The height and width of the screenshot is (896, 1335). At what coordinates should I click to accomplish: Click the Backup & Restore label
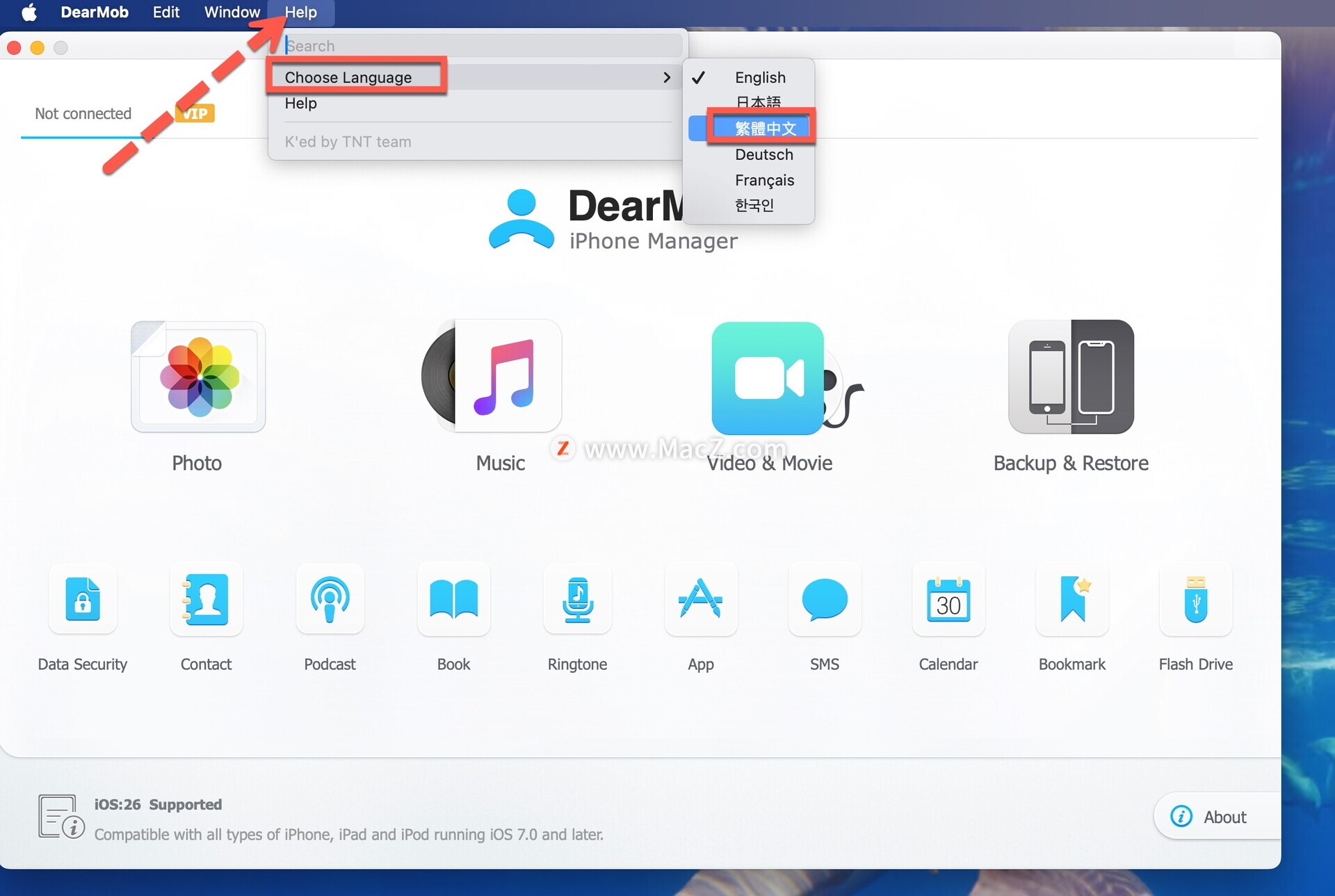pos(1071,463)
